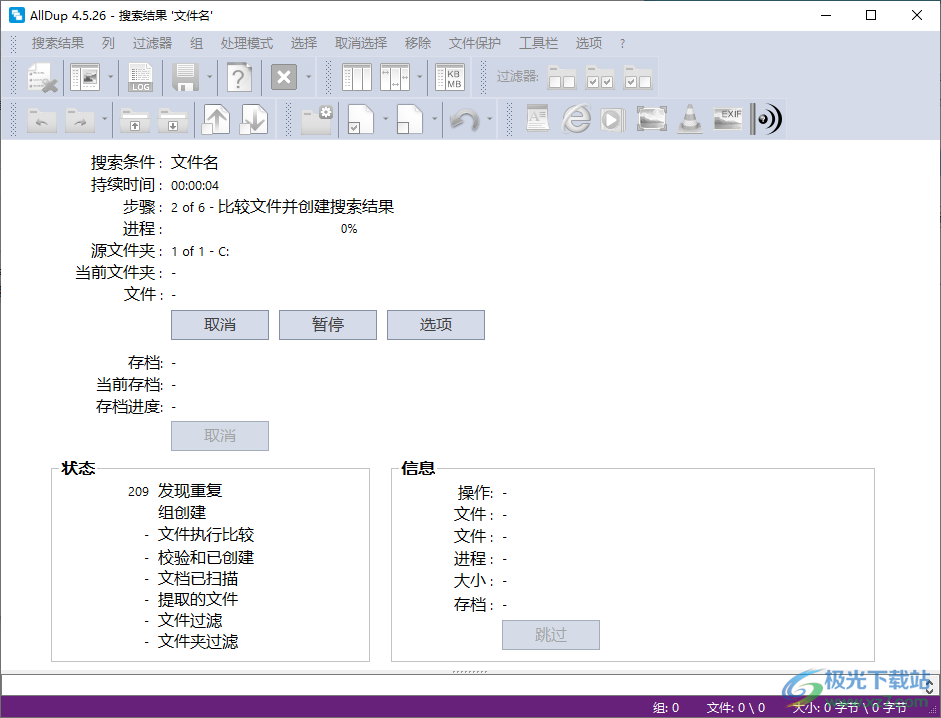Click the delete search result icon
Image resolution: width=941 pixels, height=718 pixels.
click(x=43, y=77)
